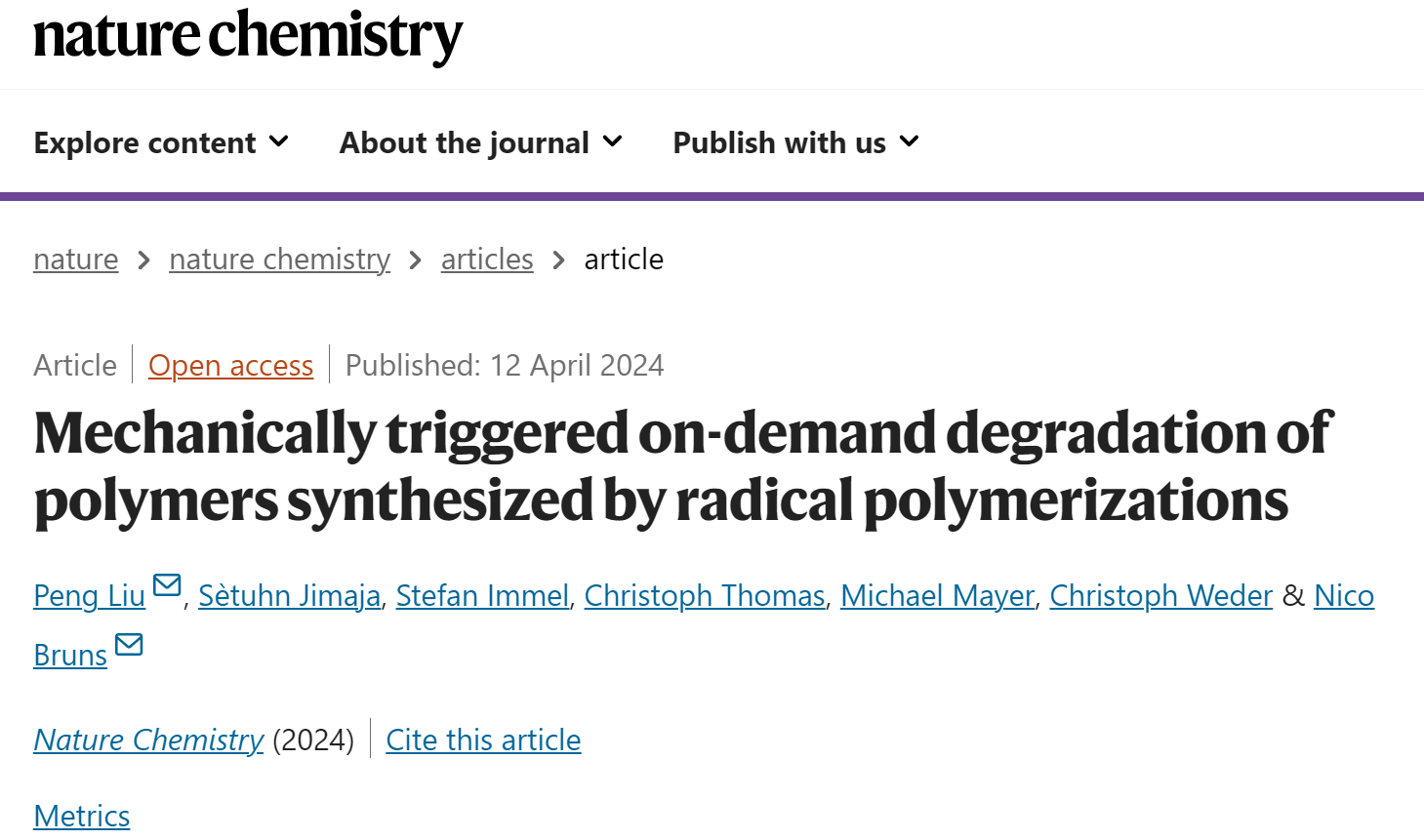
Task: Jump to the Metrics section
Action: tap(82, 816)
